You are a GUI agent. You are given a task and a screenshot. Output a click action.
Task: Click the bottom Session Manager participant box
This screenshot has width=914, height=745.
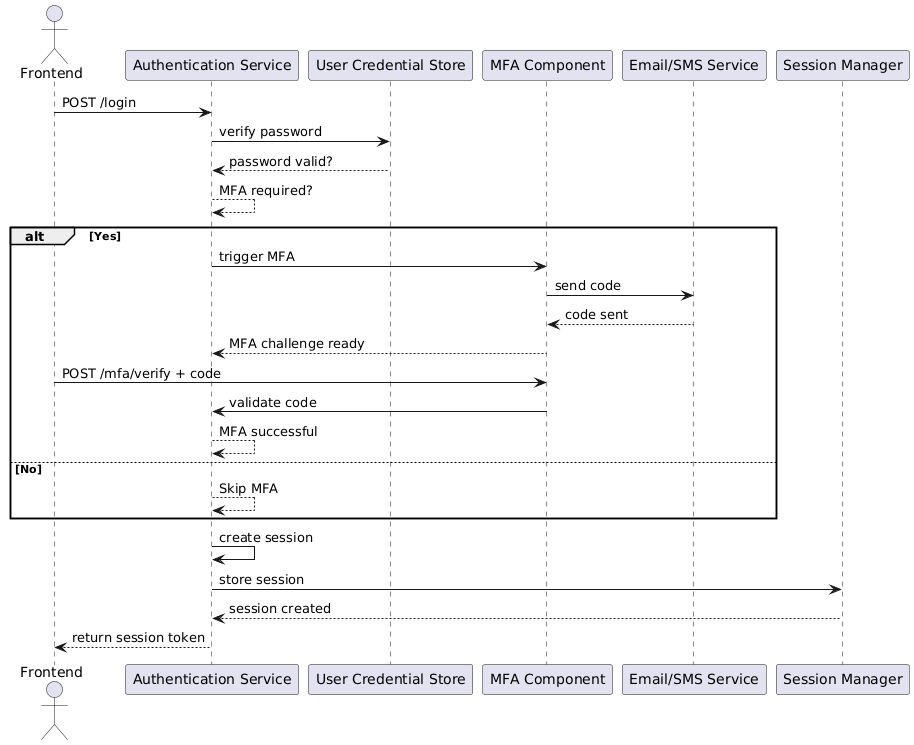(842, 679)
